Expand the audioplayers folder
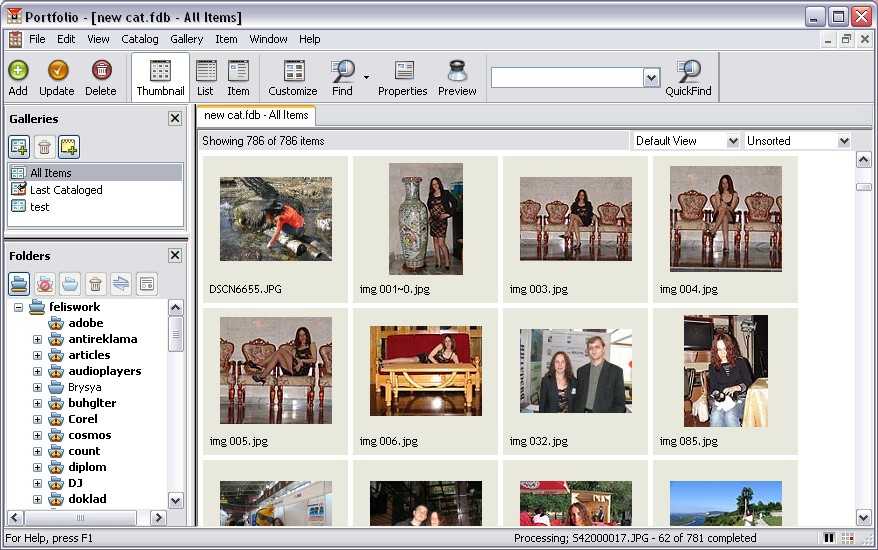 pos(37,371)
